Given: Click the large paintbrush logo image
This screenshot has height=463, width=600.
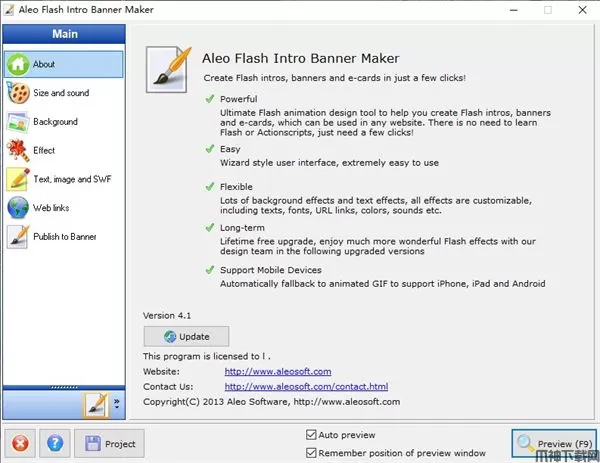Looking at the screenshot, I should tap(168, 70).
